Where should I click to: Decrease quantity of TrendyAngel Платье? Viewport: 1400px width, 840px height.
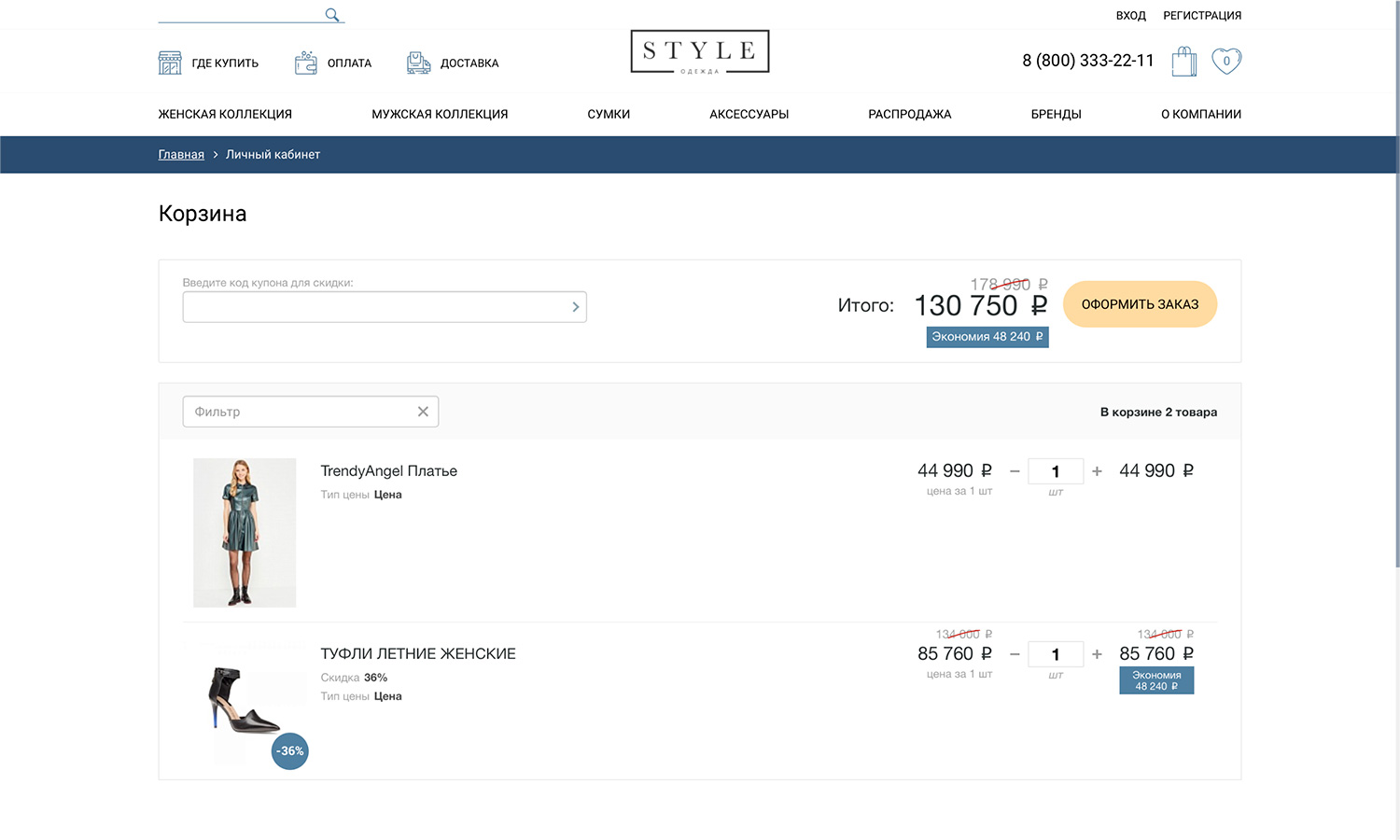click(1015, 471)
